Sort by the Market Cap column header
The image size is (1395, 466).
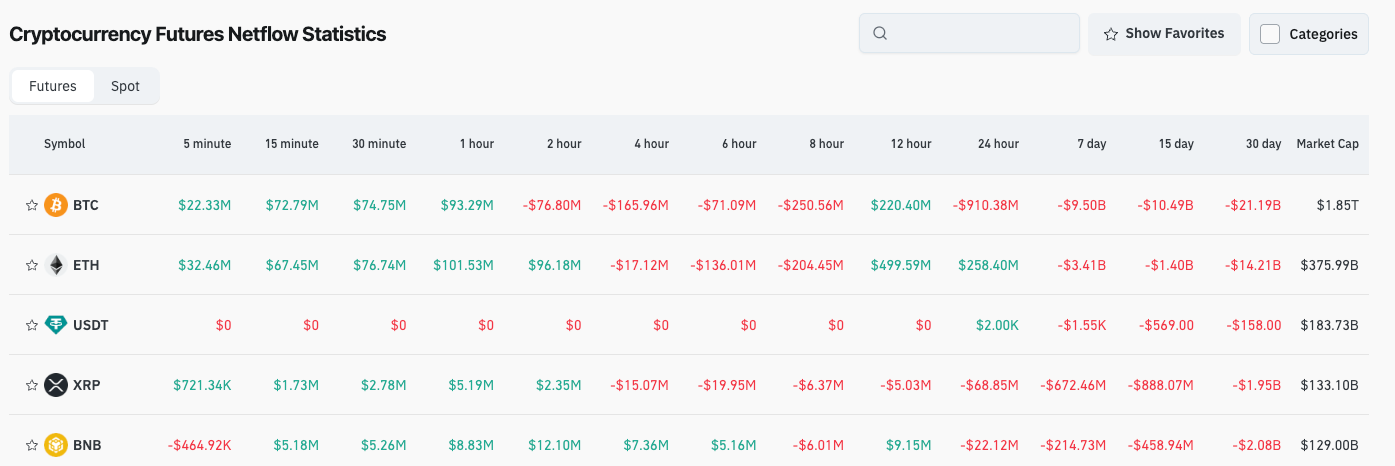[1327, 144]
